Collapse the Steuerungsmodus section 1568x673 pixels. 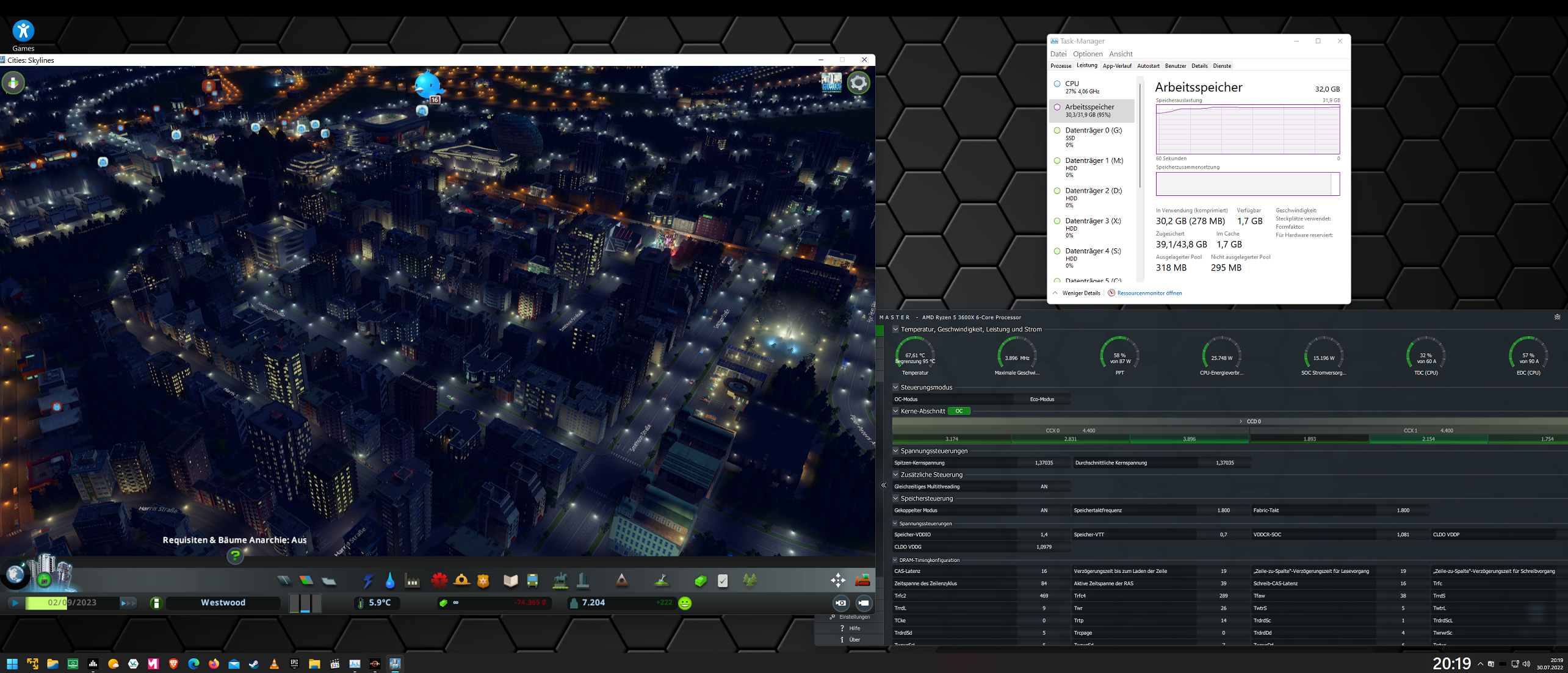[895, 387]
